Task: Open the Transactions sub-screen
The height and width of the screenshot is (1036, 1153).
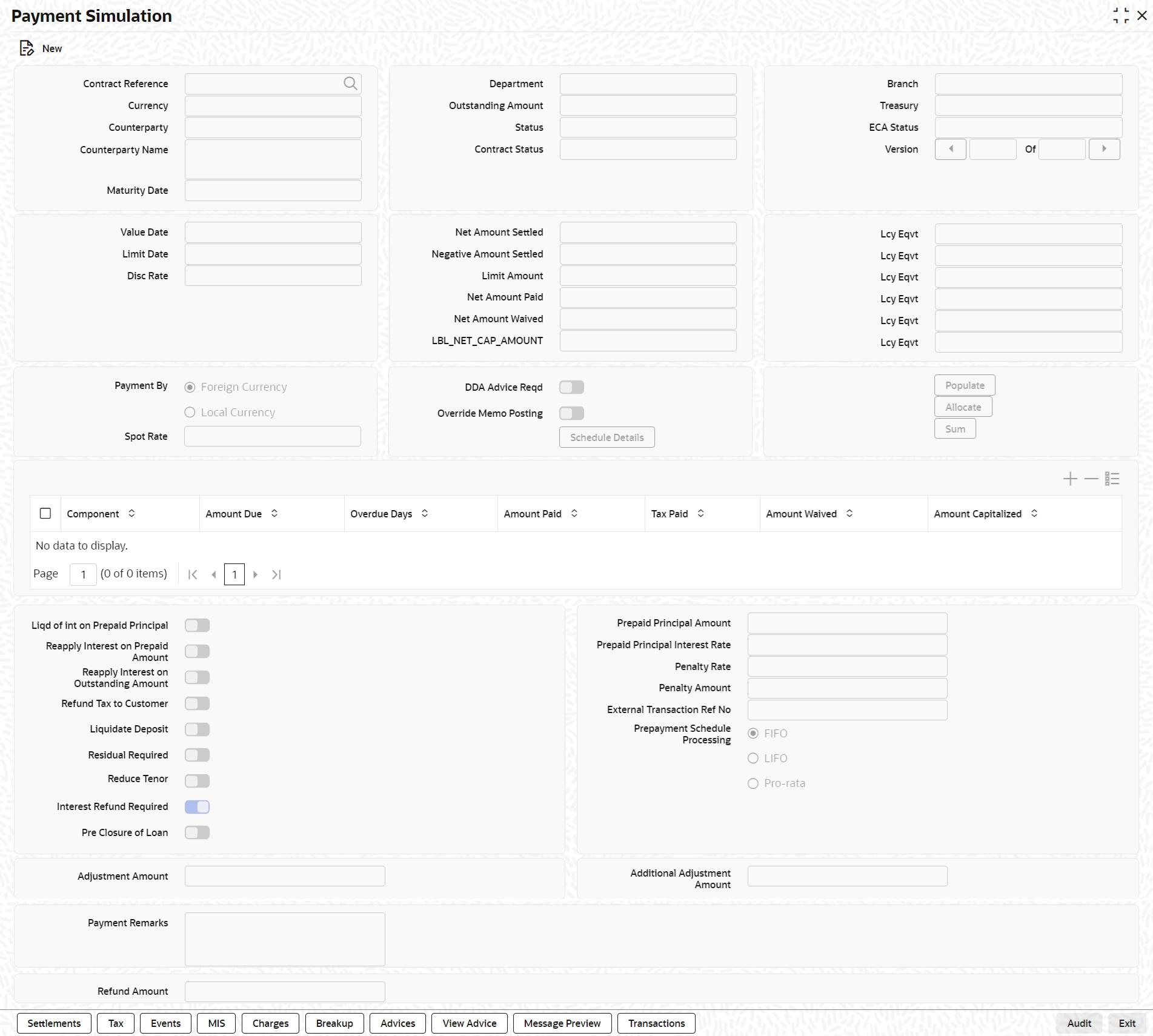Action: [656, 1023]
